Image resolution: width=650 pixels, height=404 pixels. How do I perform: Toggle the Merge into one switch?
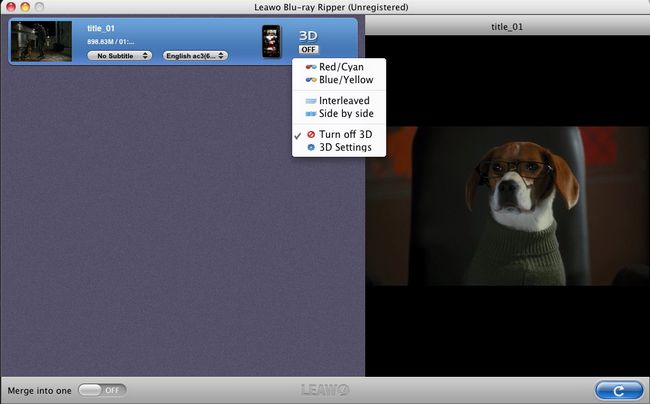click(x=102, y=390)
